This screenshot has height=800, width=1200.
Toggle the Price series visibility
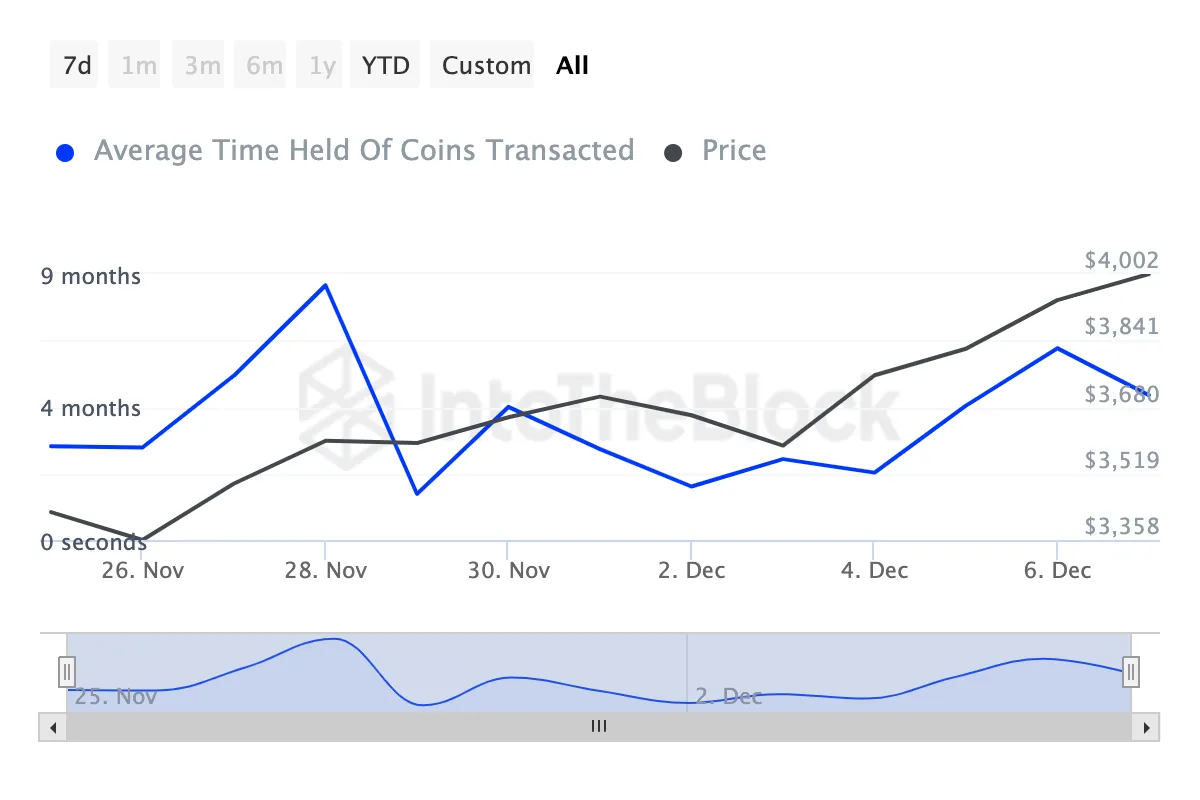(x=733, y=150)
